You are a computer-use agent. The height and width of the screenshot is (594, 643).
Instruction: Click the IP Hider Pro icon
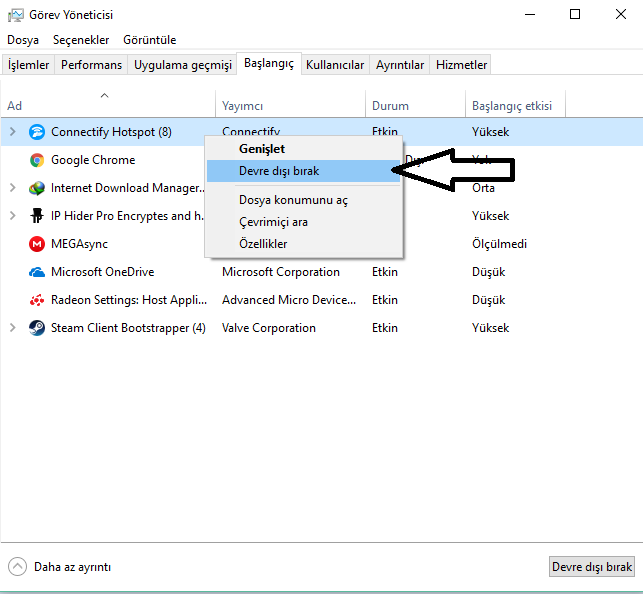click(x=37, y=216)
